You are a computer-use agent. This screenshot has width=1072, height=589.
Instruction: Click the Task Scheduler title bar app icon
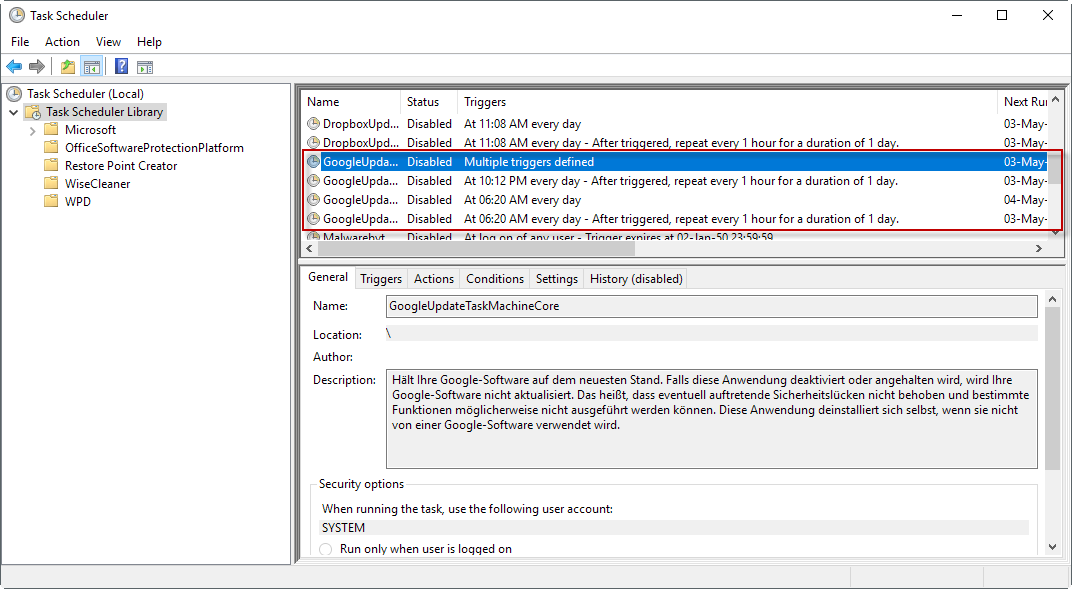(17, 15)
